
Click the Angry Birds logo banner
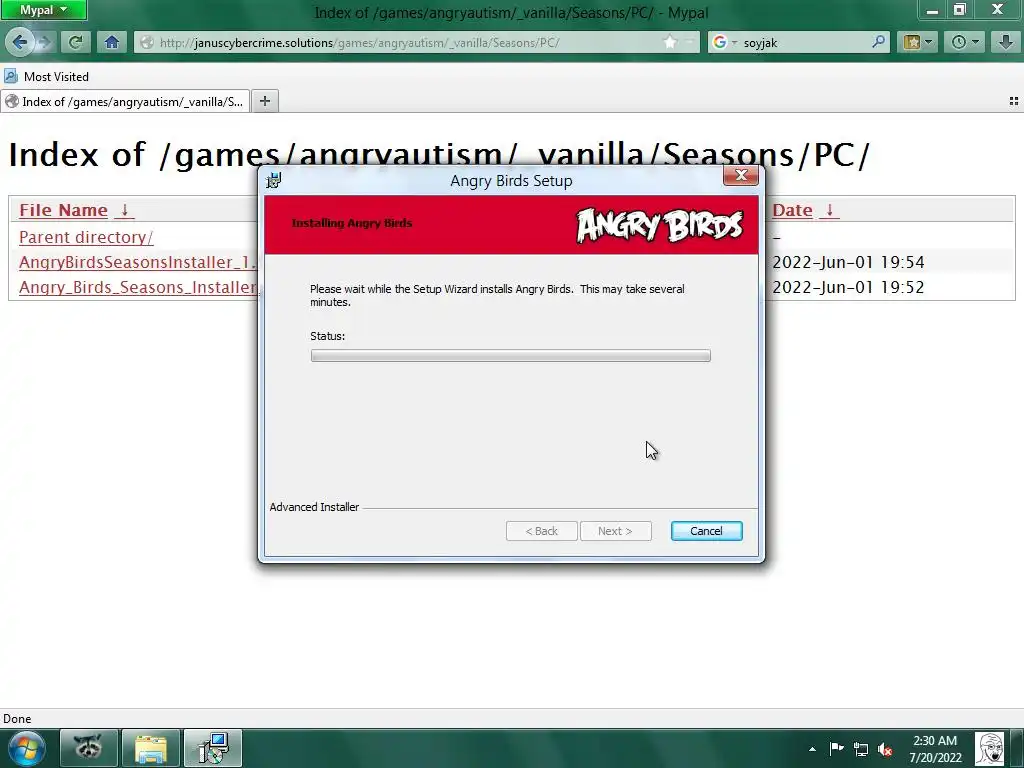[x=660, y=225]
